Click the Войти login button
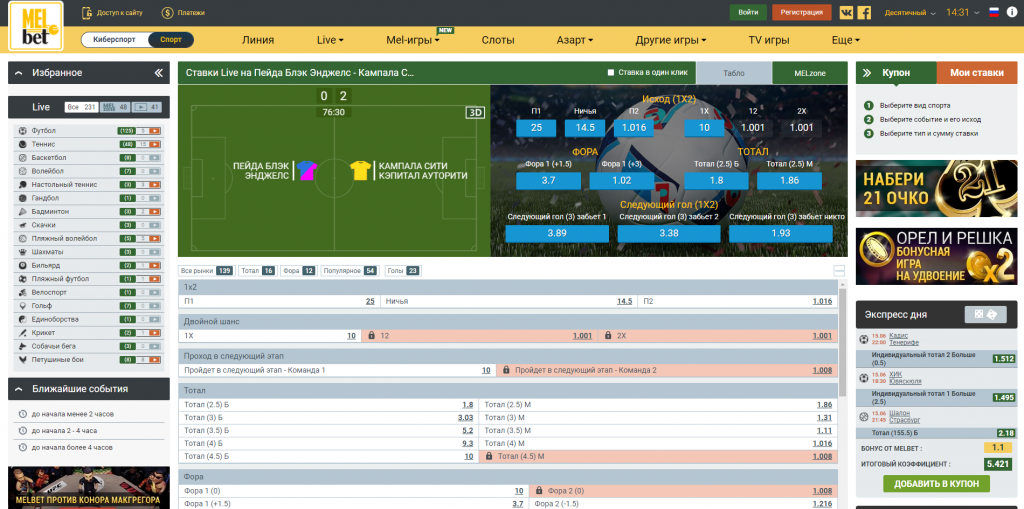Image resolution: width=1024 pixels, height=509 pixels. pos(748,12)
